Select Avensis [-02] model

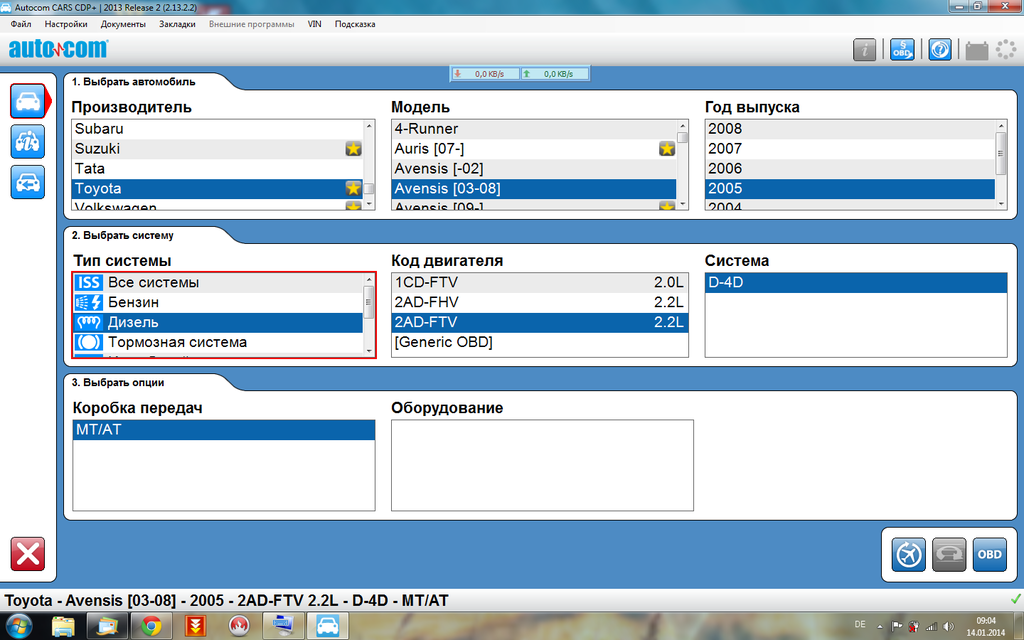(x=534, y=168)
